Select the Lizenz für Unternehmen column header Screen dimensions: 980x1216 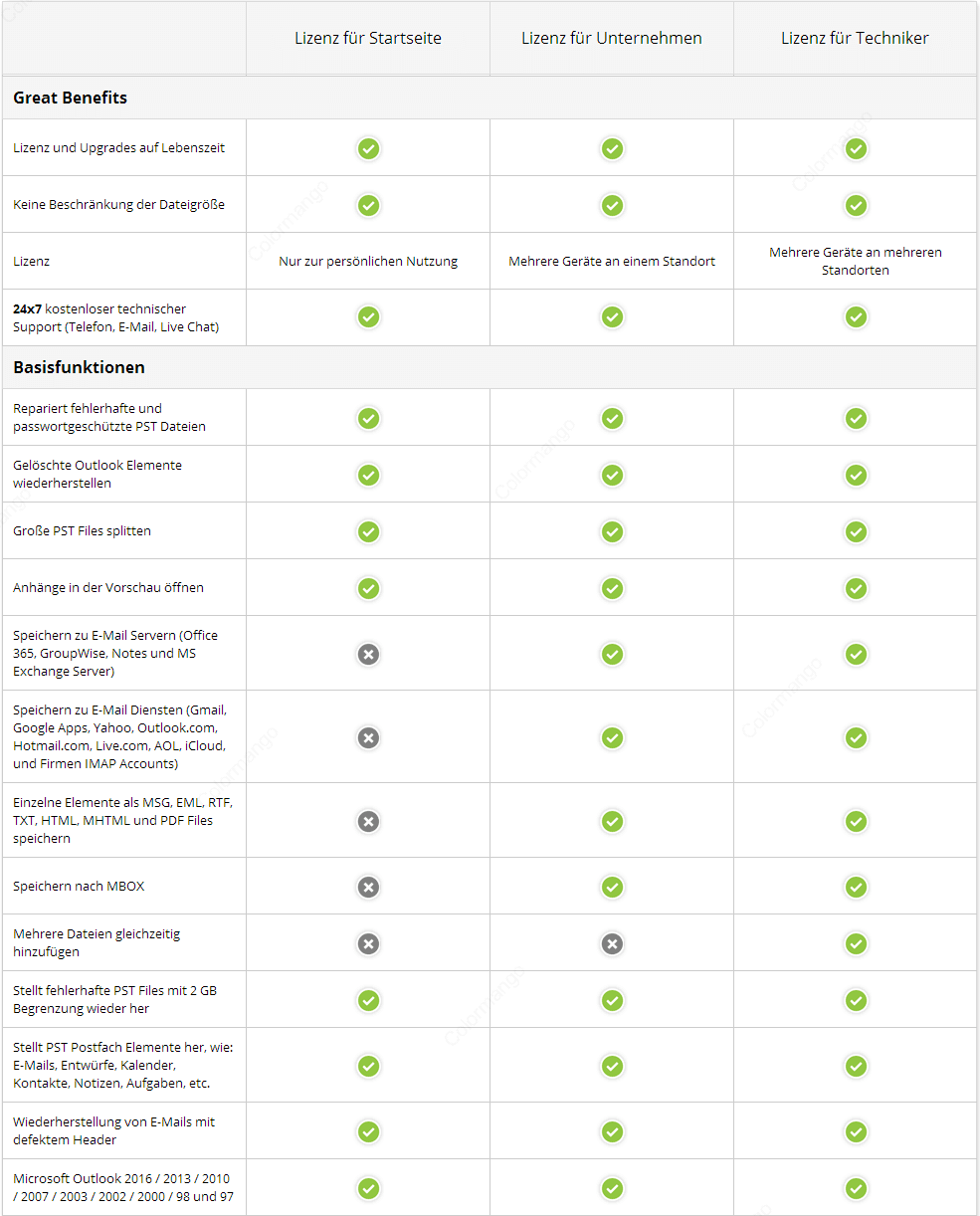pyautogui.click(x=612, y=38)
